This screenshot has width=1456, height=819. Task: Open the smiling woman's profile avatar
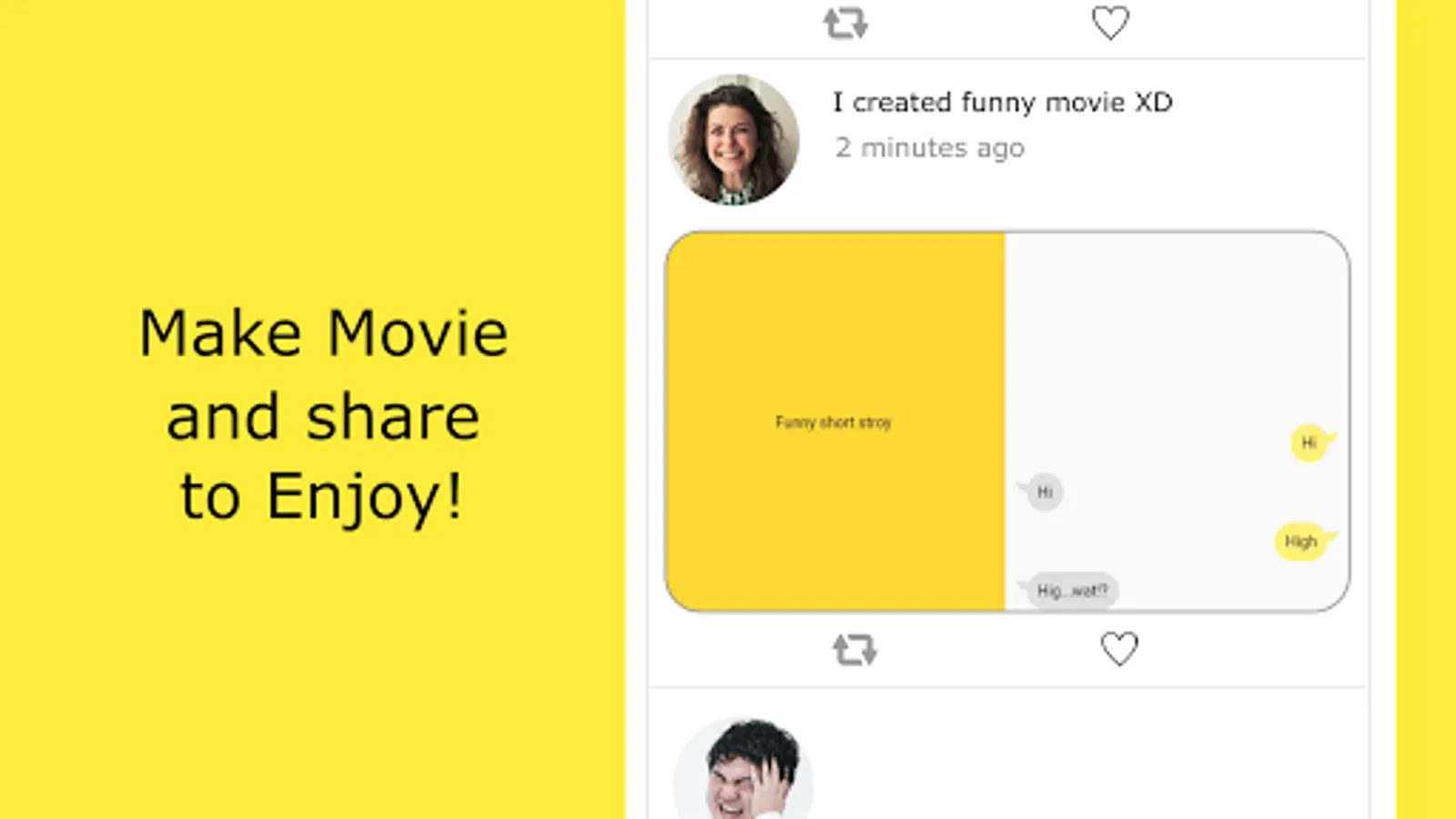coord(733,139)
